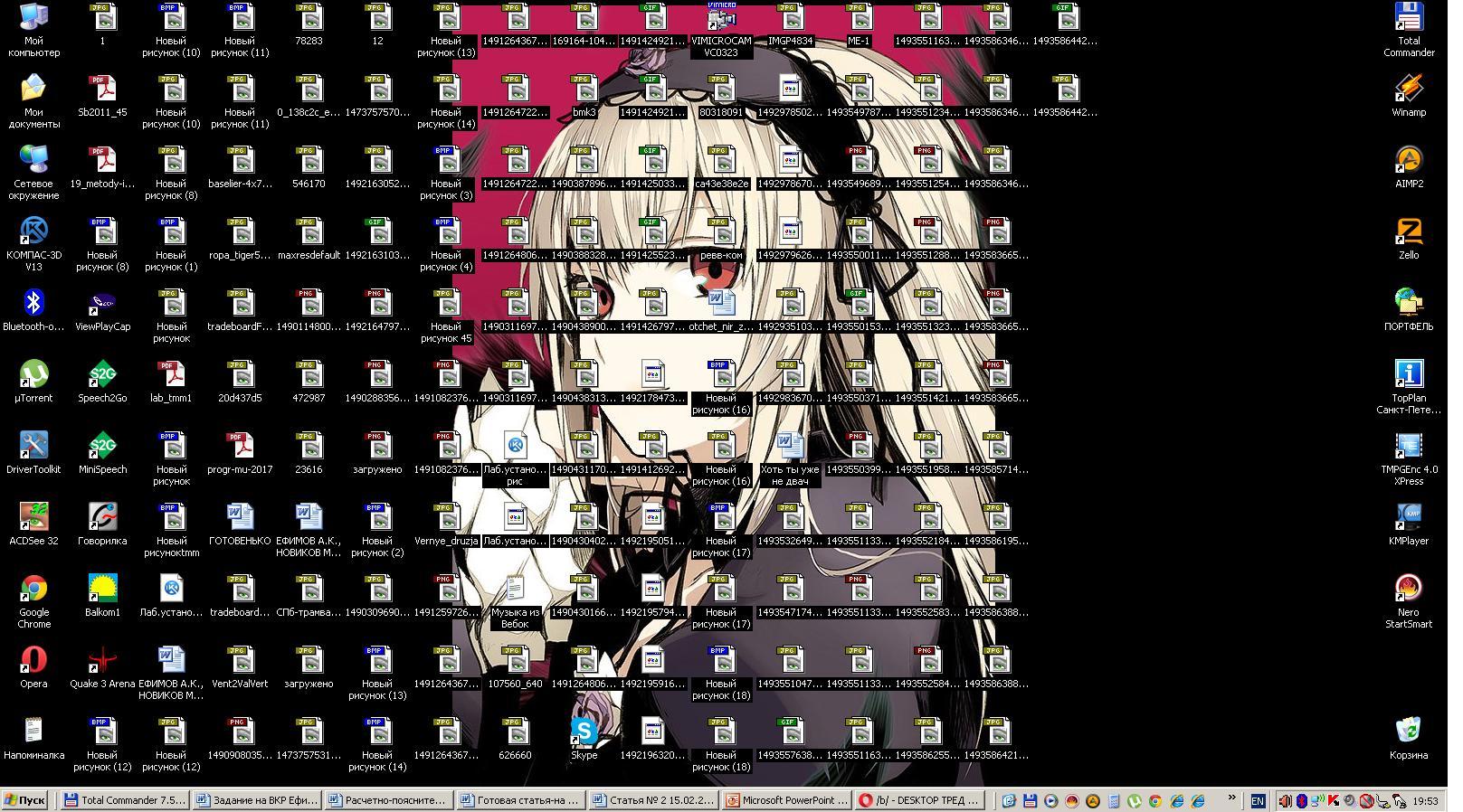1463x812 pixels.
Task: Select the Корзина recycle bin
Action: point(1409,739)
